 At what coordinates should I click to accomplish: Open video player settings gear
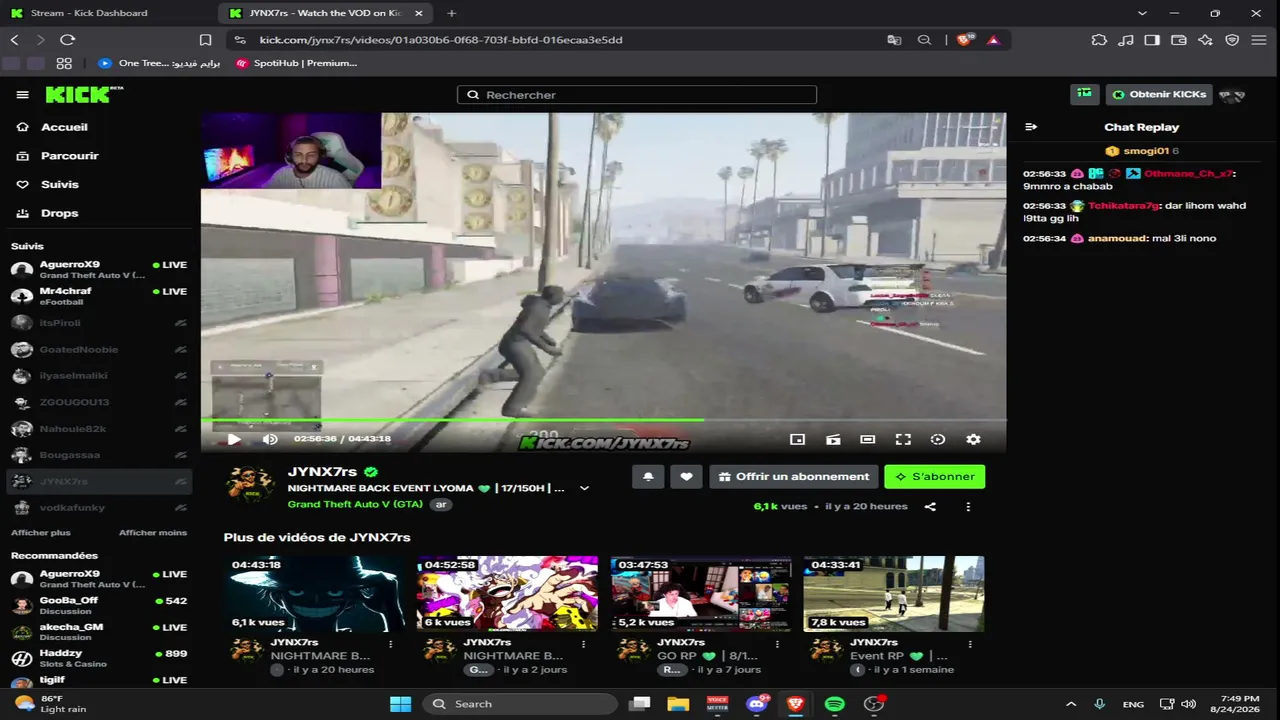(x=973, y=439)
